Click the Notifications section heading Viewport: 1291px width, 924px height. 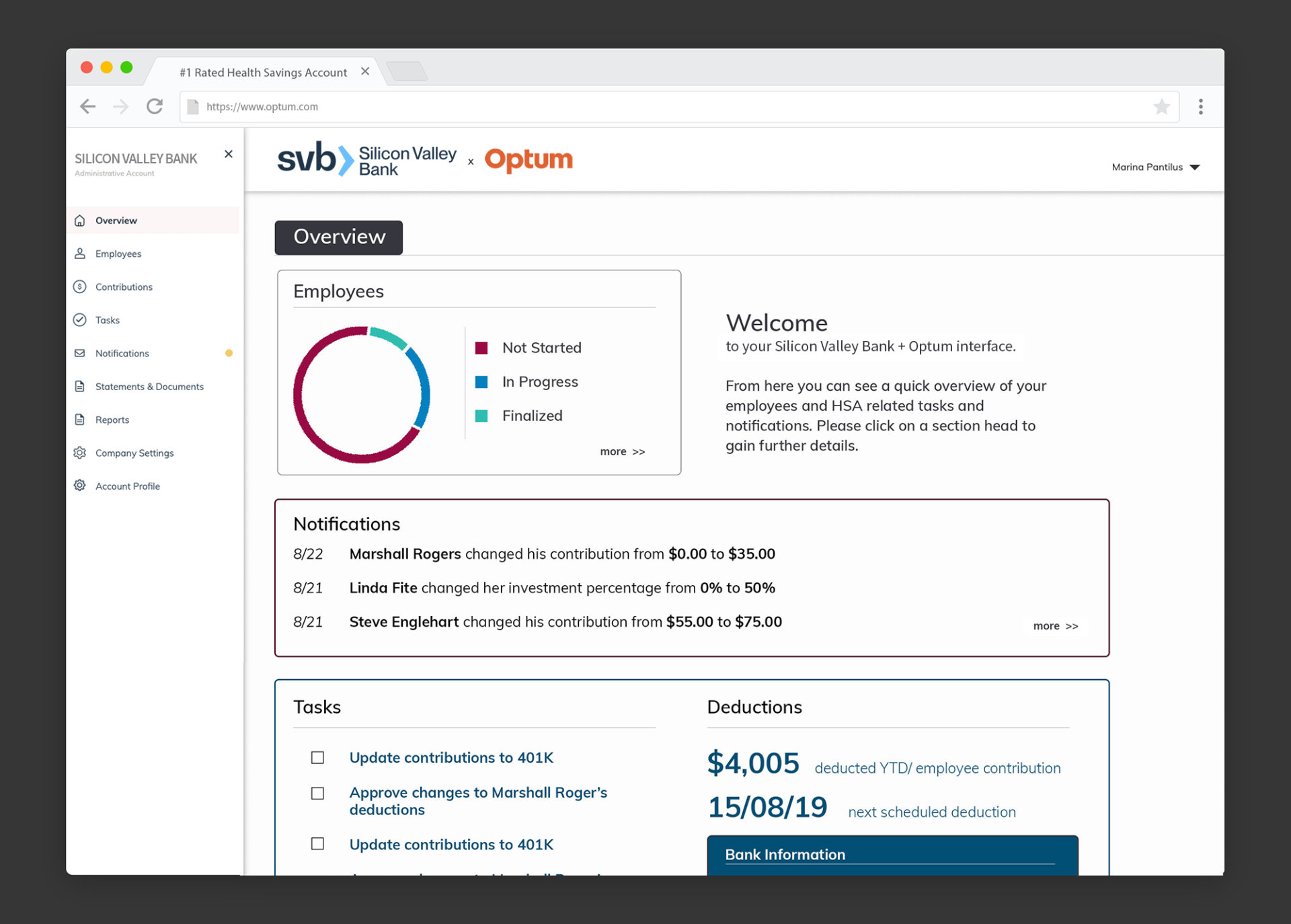(x=346, y=524)
